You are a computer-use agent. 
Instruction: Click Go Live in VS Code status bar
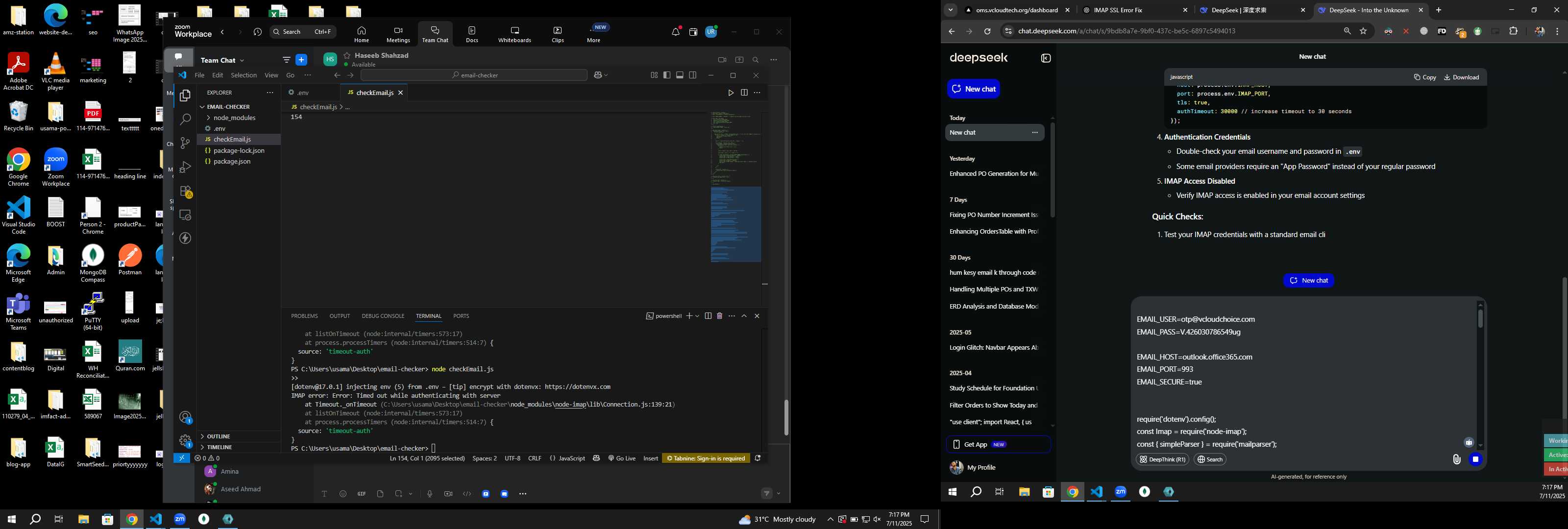click(621, 458)
